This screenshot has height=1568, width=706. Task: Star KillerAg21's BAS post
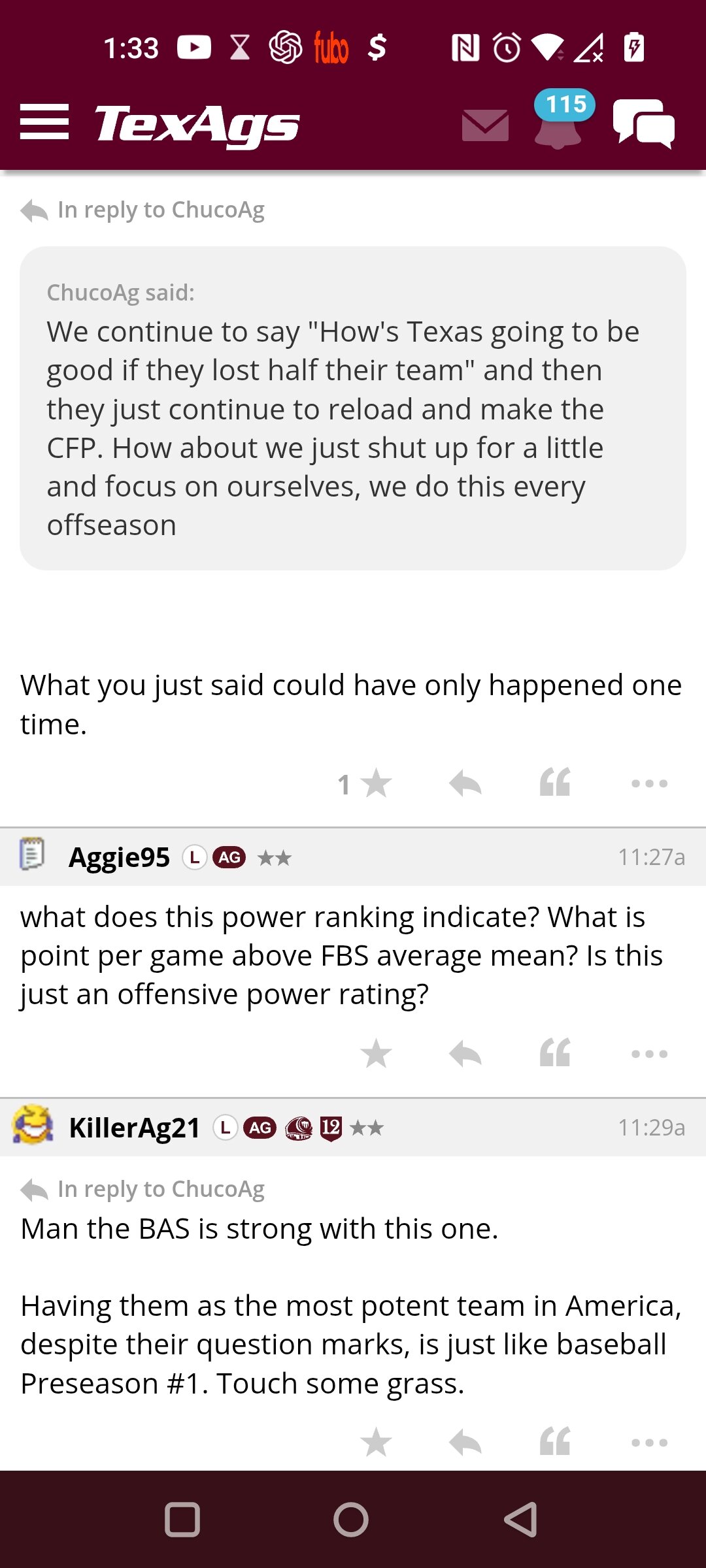[376, 1442]
